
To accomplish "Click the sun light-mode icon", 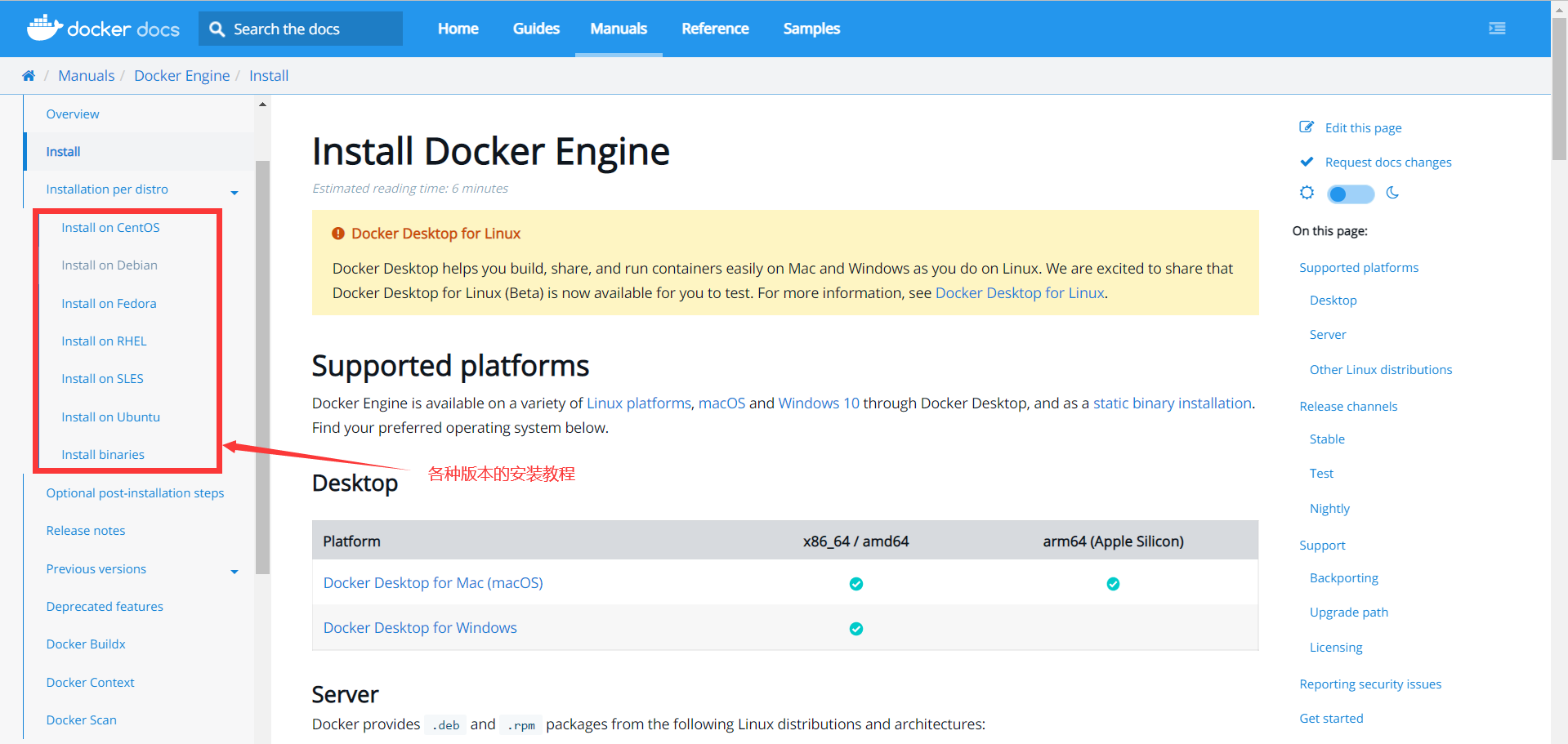I will 1307,193.
